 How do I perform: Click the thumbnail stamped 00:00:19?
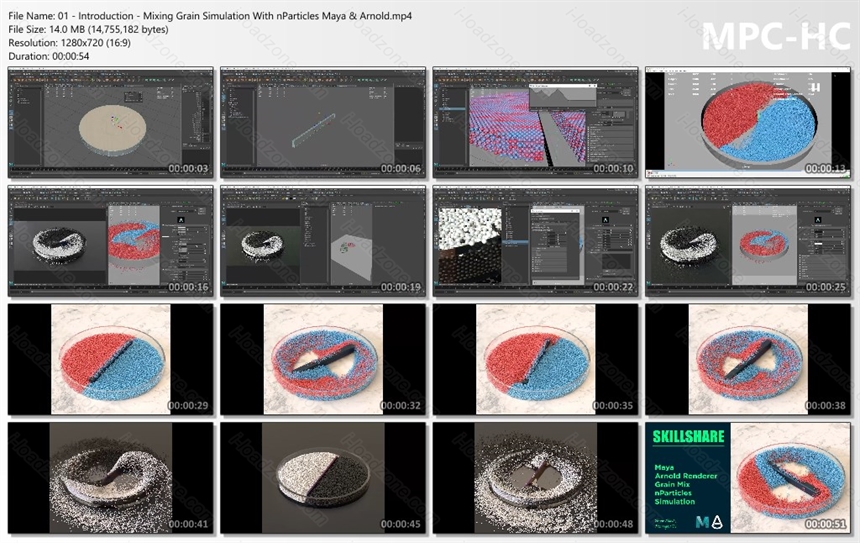pyautogui.click(x=323, y=241)
